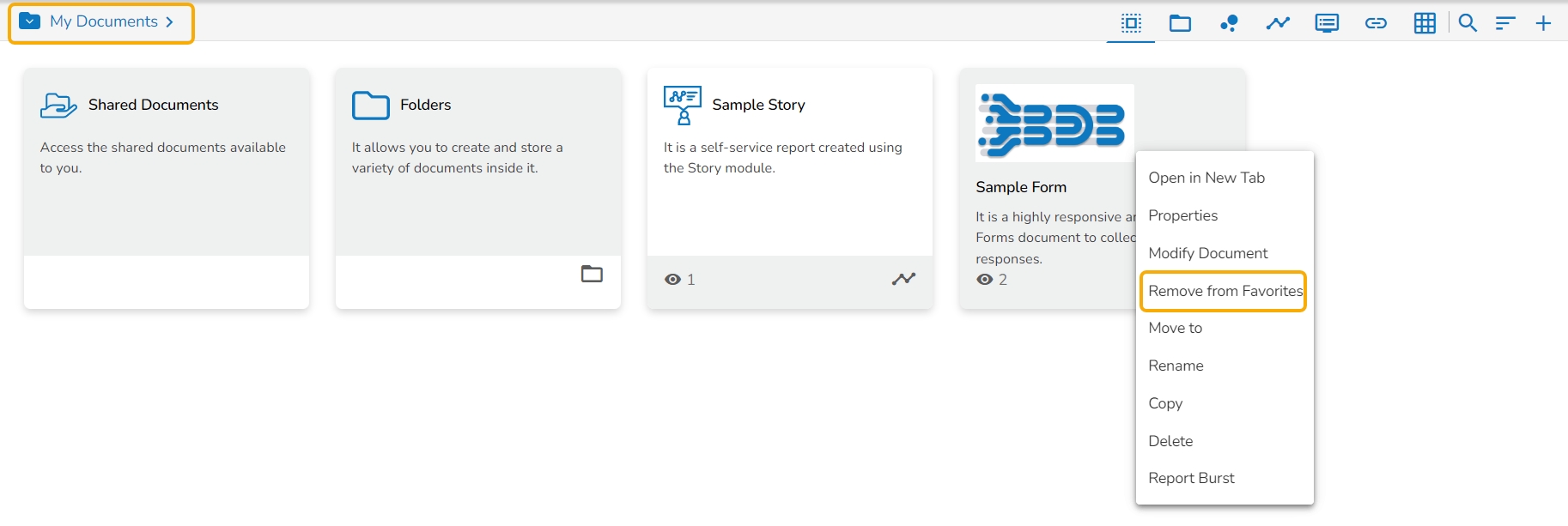Click the My Documents folder dropdown icon
1568x526 pixels.
click(x=30, y=21)
